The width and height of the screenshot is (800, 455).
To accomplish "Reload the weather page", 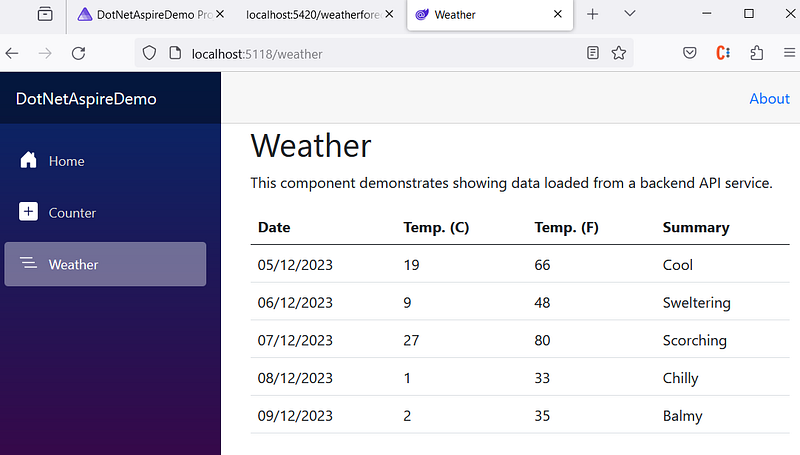I will 78,53.
